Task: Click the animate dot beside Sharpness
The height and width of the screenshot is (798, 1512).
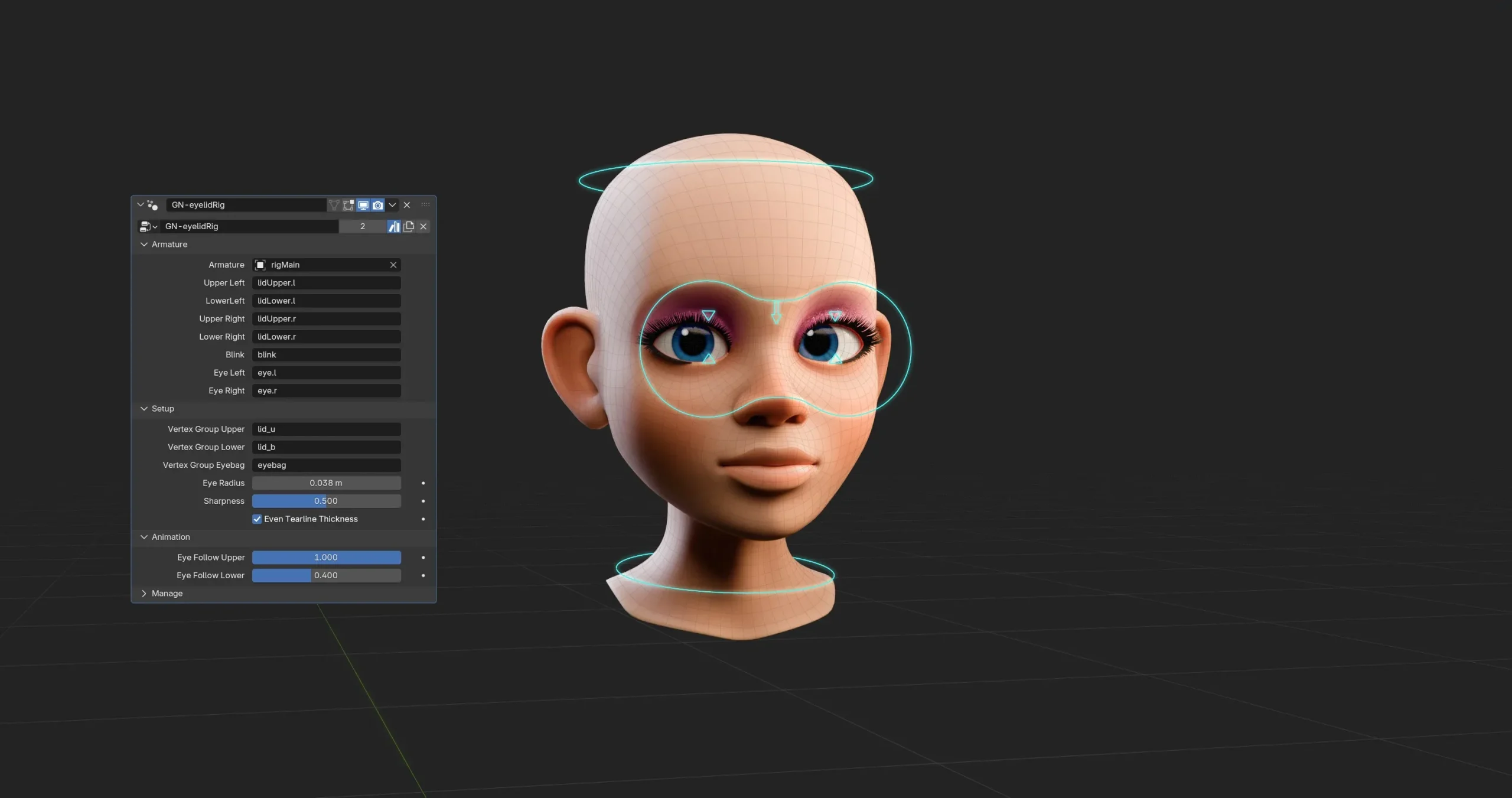Action: pos(423,501)
